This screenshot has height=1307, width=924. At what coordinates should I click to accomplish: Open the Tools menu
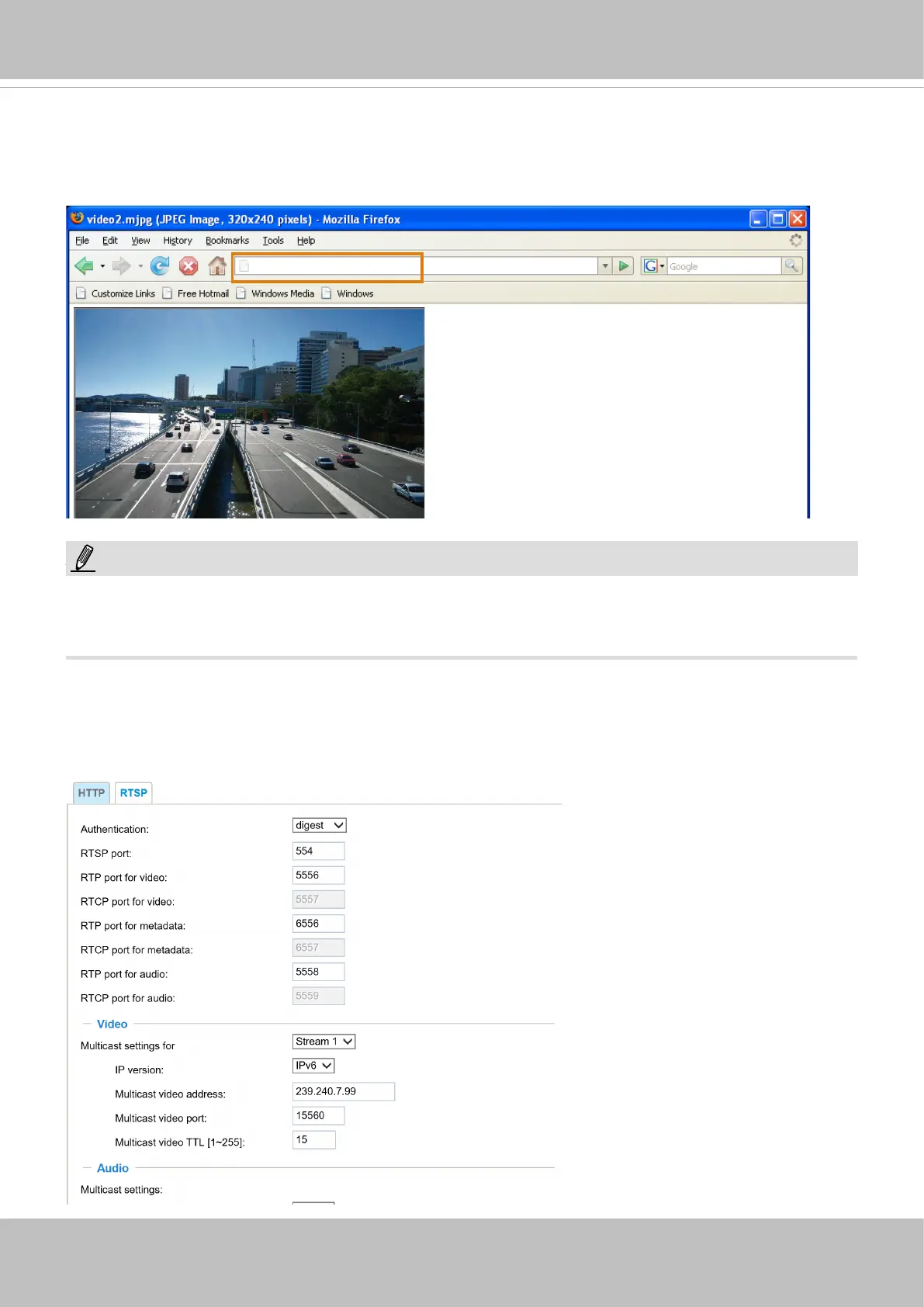click(273, 241)
